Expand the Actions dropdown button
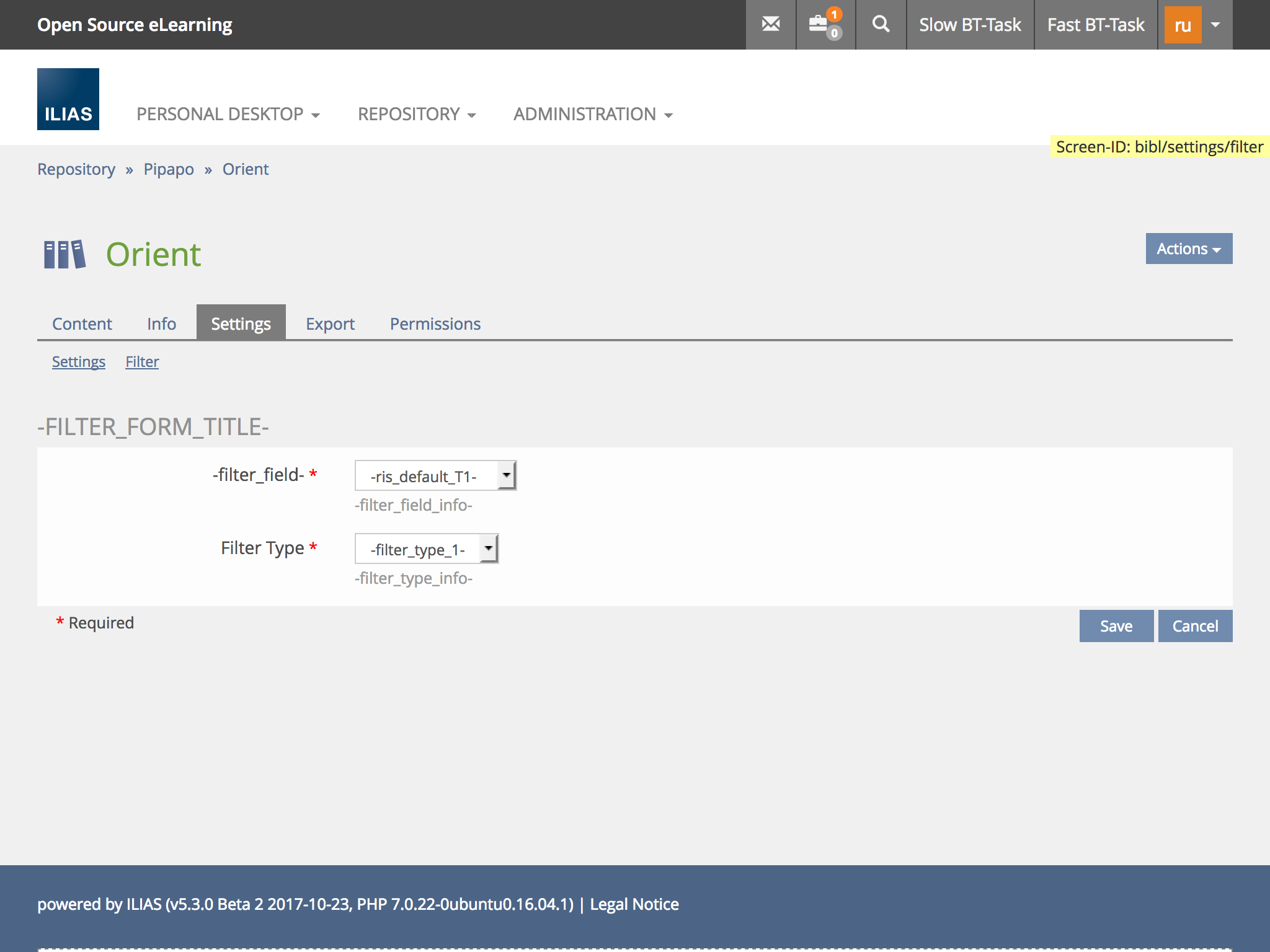Viewport: 1270px width, 952px height. pos(1188,249)
